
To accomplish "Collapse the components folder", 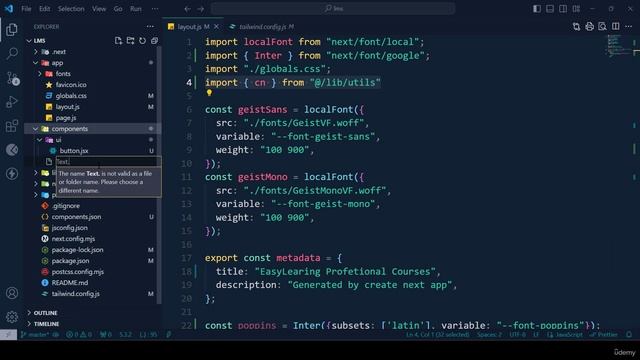I will click(36, 129).
